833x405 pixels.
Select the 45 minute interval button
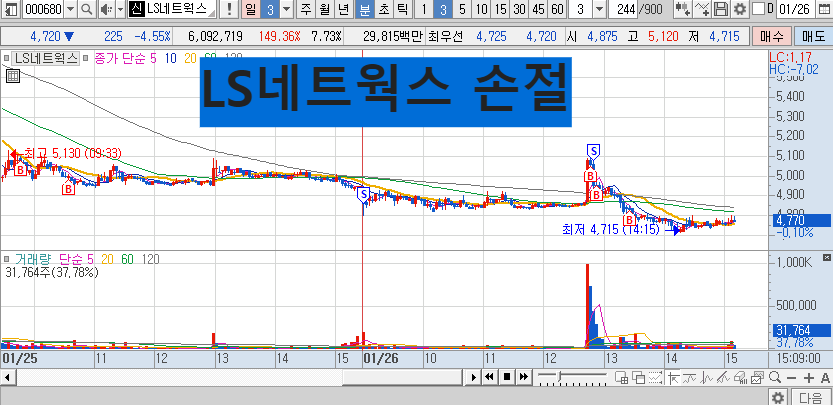[x=538, y=9]
